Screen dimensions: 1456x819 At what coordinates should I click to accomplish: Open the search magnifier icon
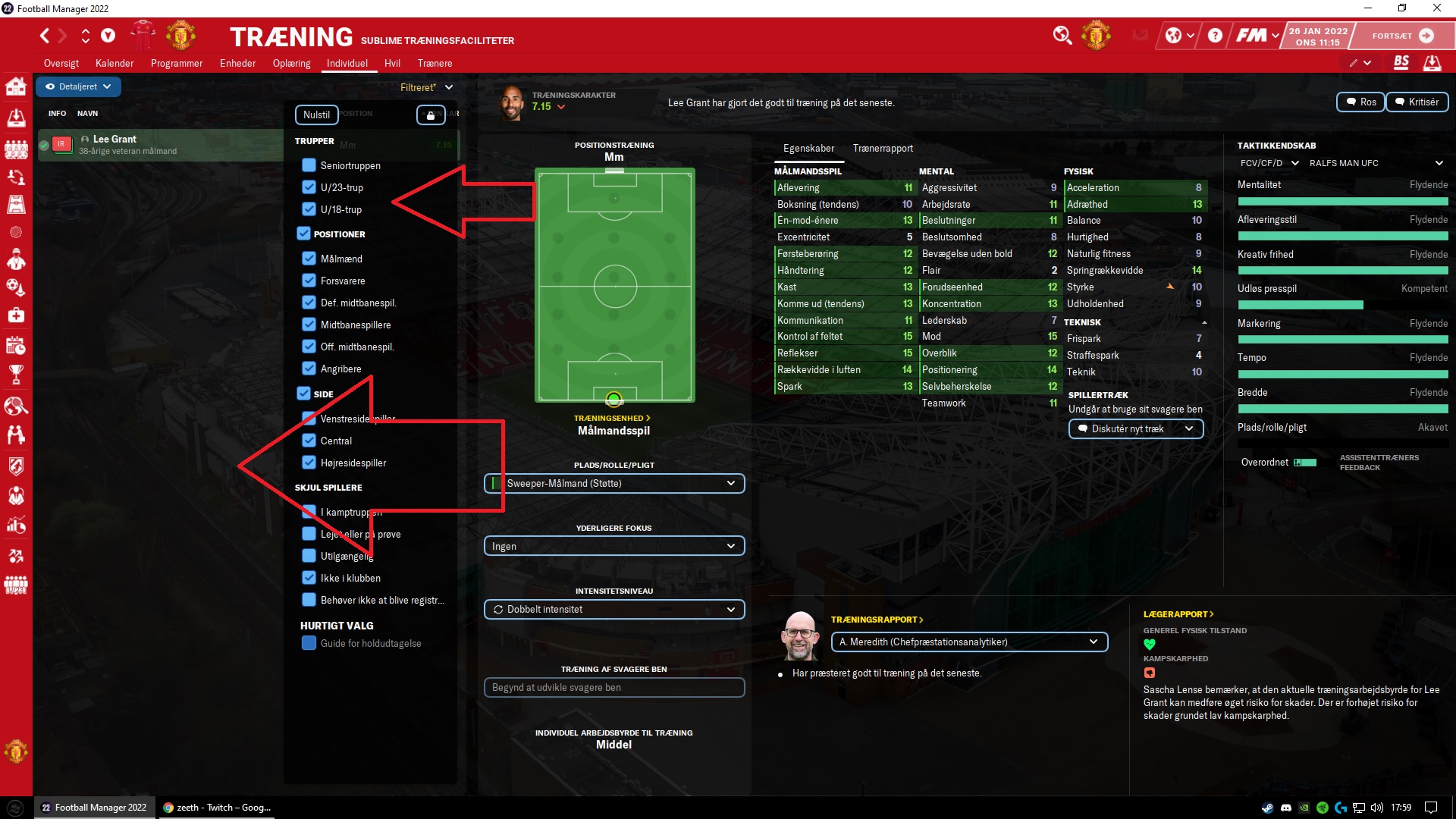(x=1062, y=36)
